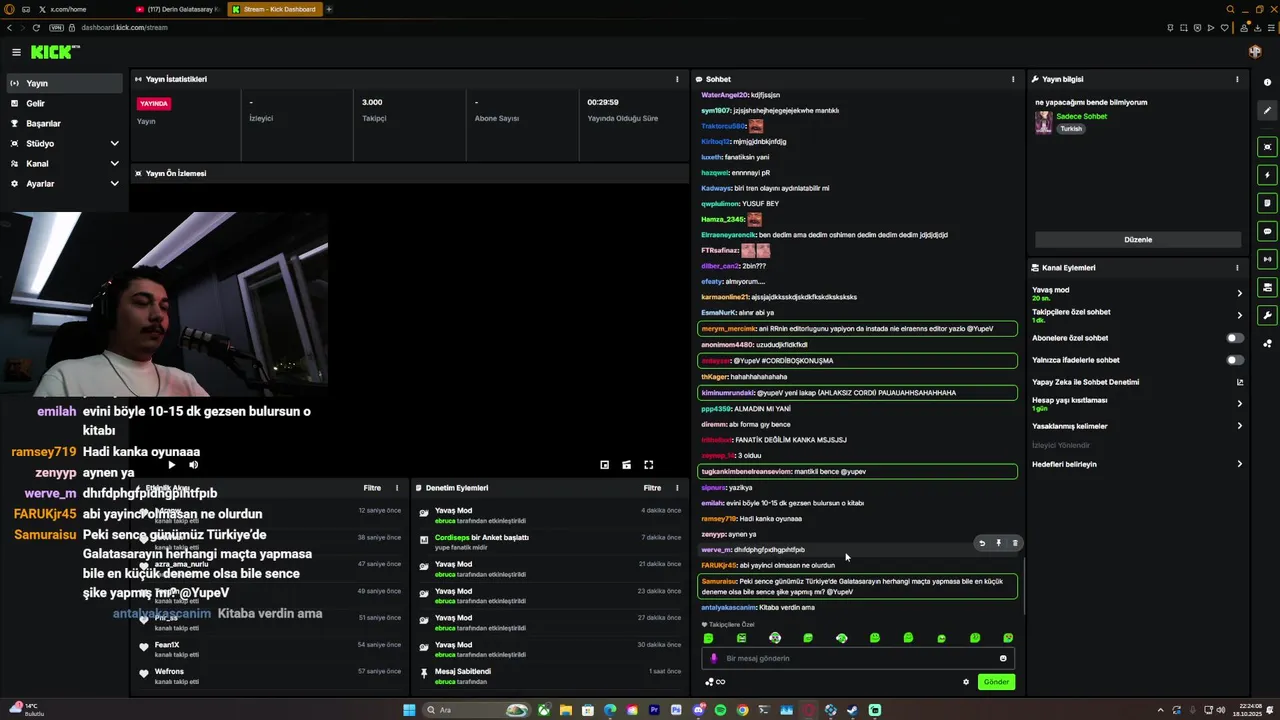Select Başarılar in left sidebar
This screenshot has width=1280, height=720.
pos(65,123)
